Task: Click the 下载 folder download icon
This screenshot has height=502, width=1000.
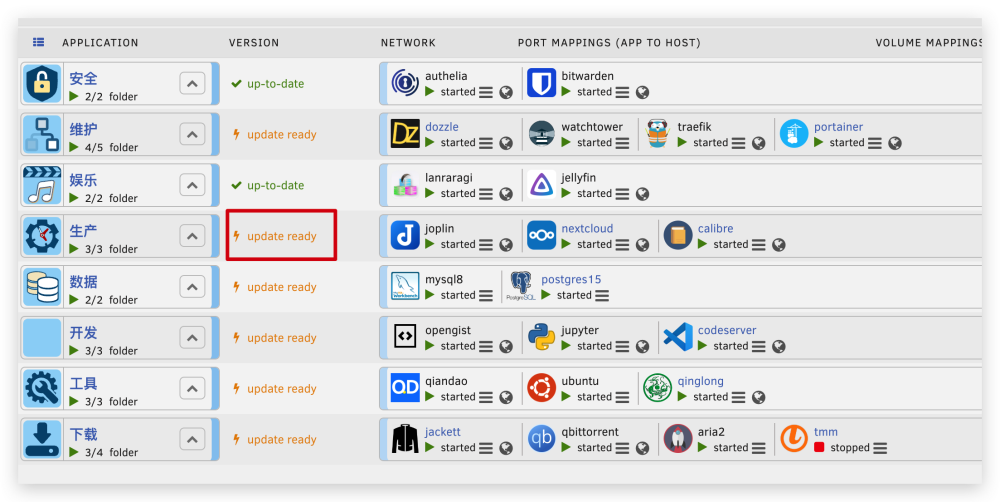Action: tap(42, 439)
